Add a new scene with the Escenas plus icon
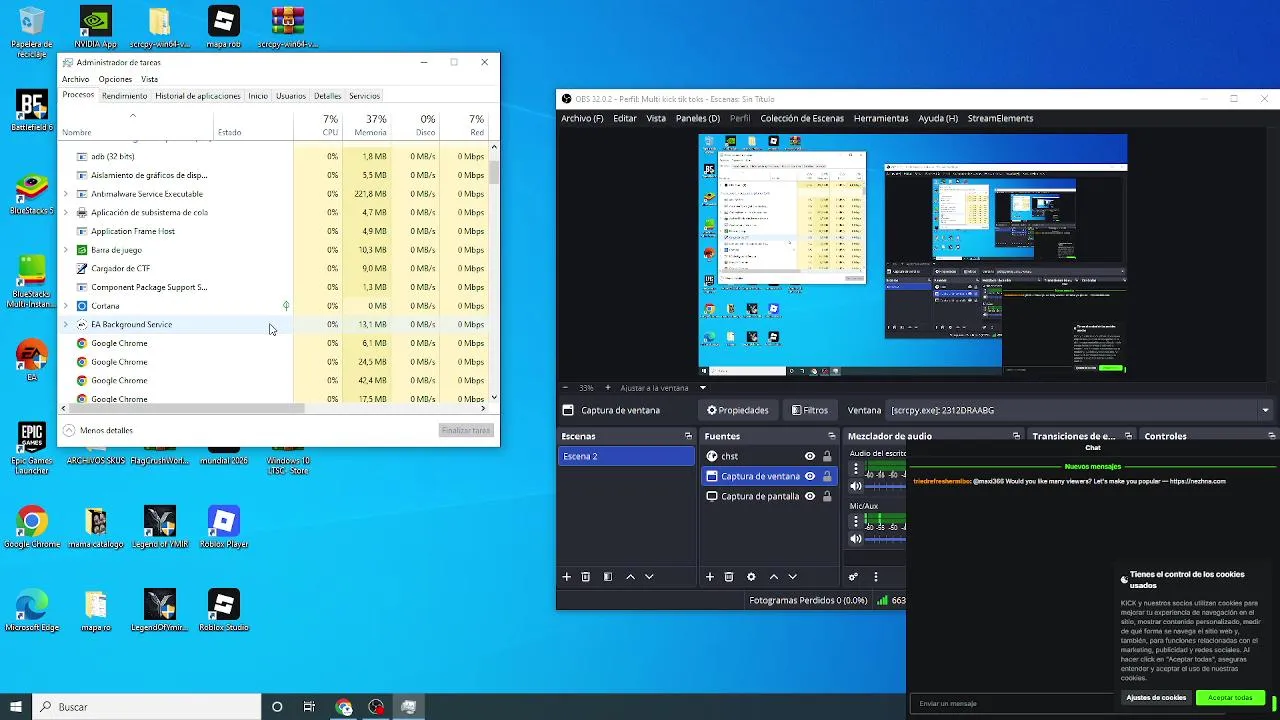The image size is (1280, 720). (566, 577)
